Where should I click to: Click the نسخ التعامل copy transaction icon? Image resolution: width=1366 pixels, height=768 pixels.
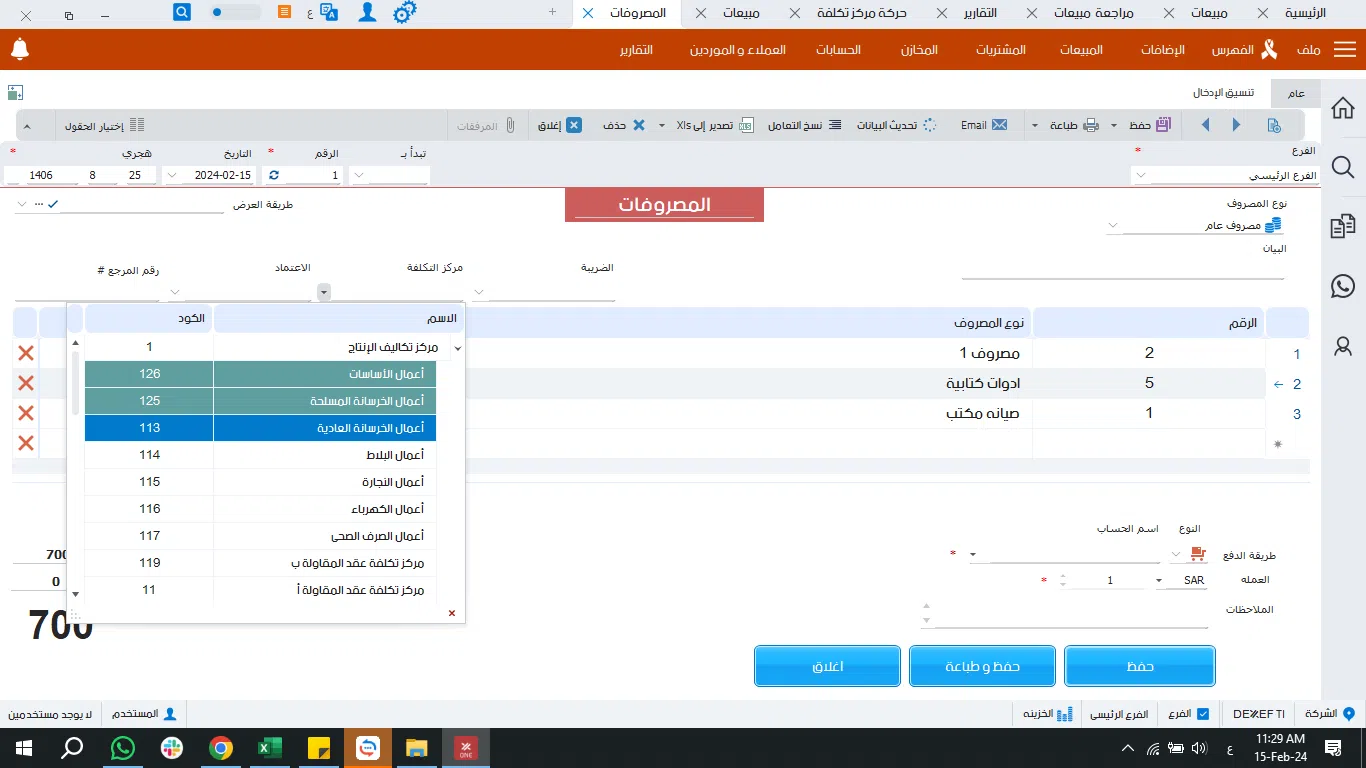point(837,124)
